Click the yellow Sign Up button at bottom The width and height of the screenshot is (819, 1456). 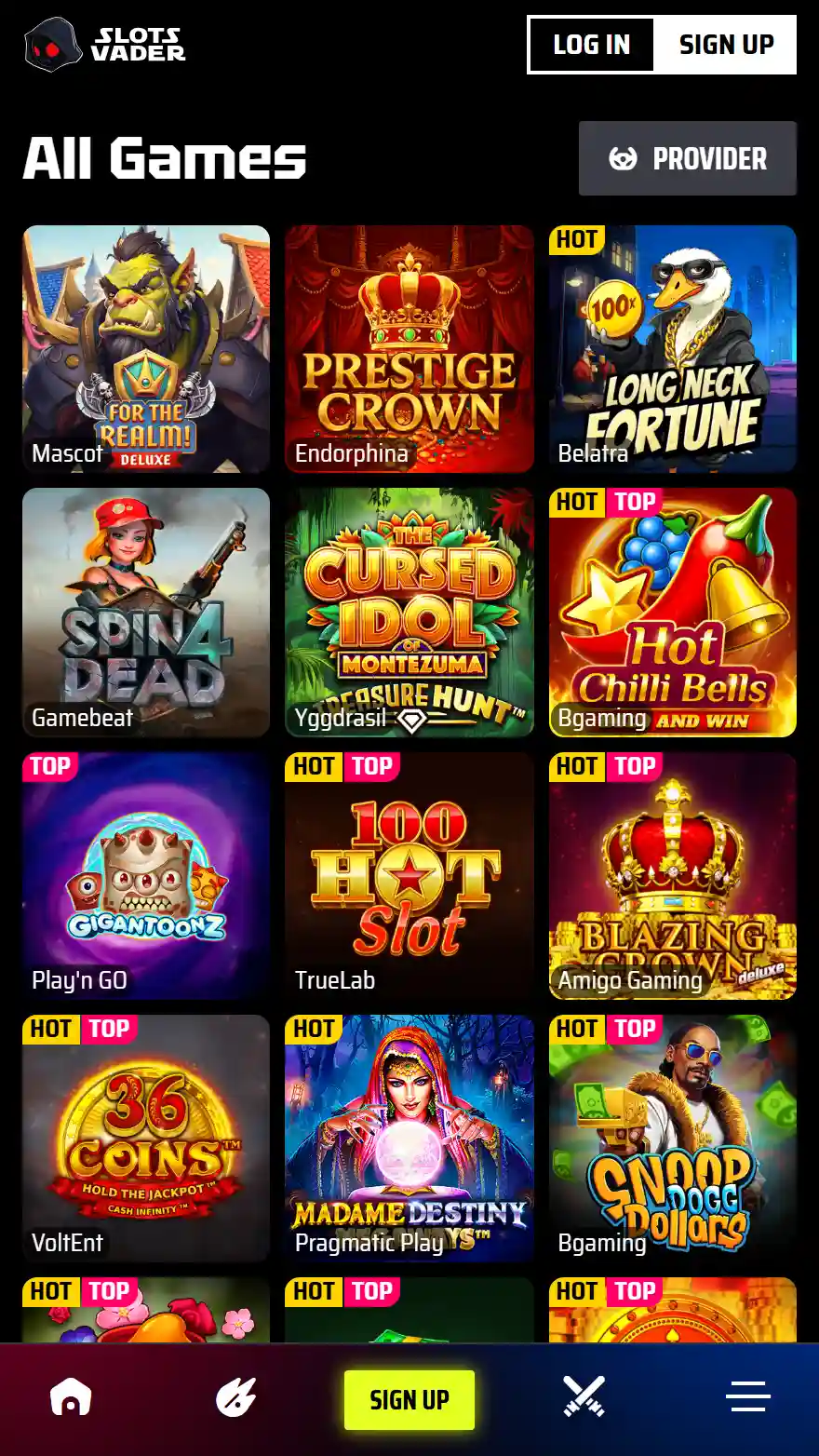click(409, 1399)
